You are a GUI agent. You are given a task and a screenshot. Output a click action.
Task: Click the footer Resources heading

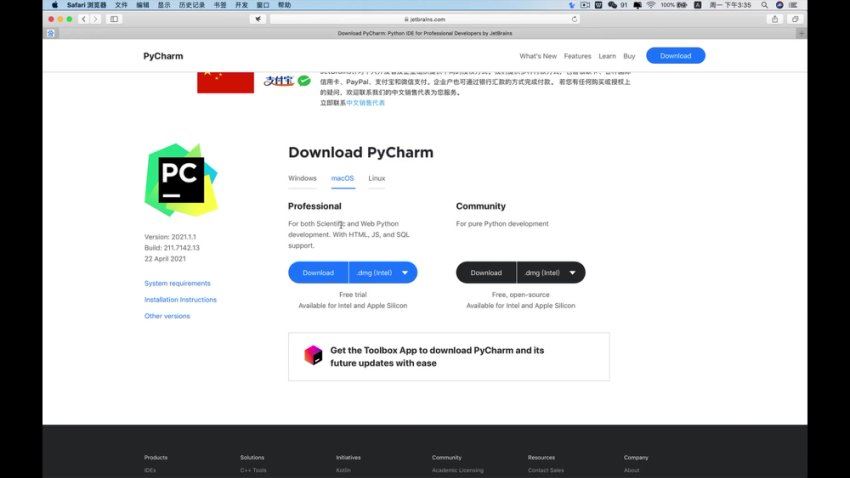(x=541, y=457)
